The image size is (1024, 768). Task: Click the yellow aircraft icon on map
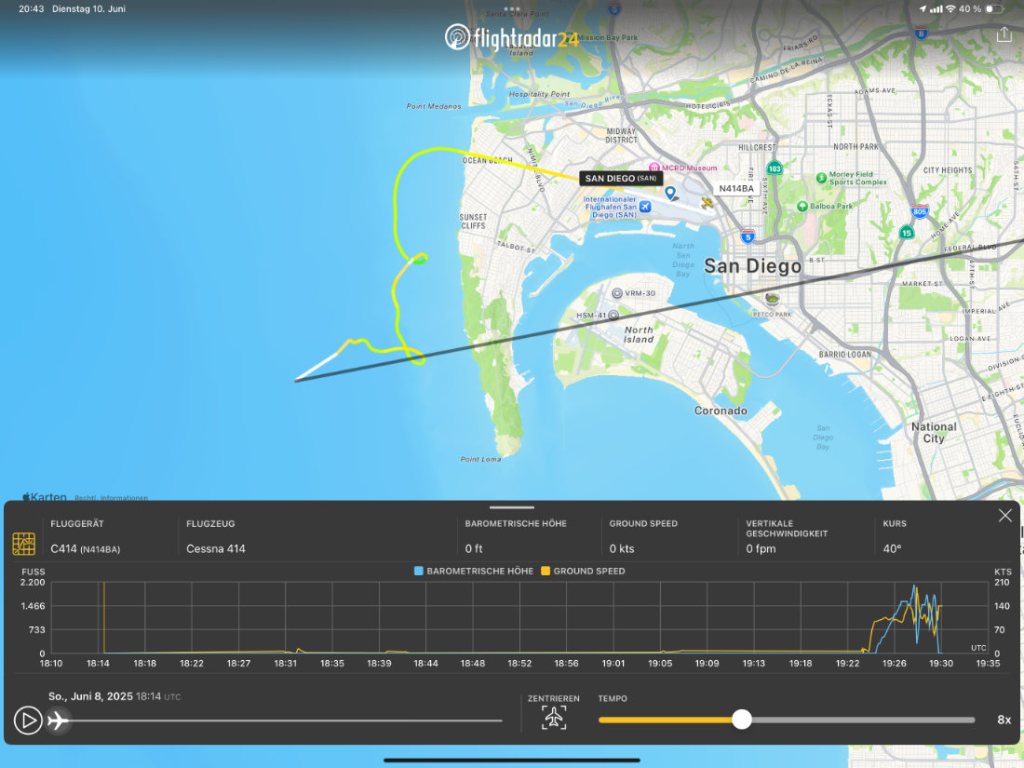coord(707,203)
